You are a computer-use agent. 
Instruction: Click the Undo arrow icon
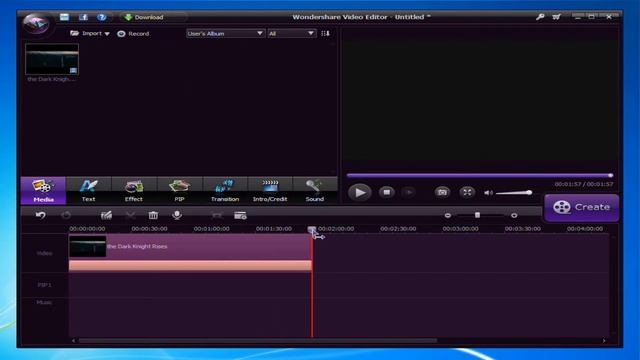pos(40,215)
